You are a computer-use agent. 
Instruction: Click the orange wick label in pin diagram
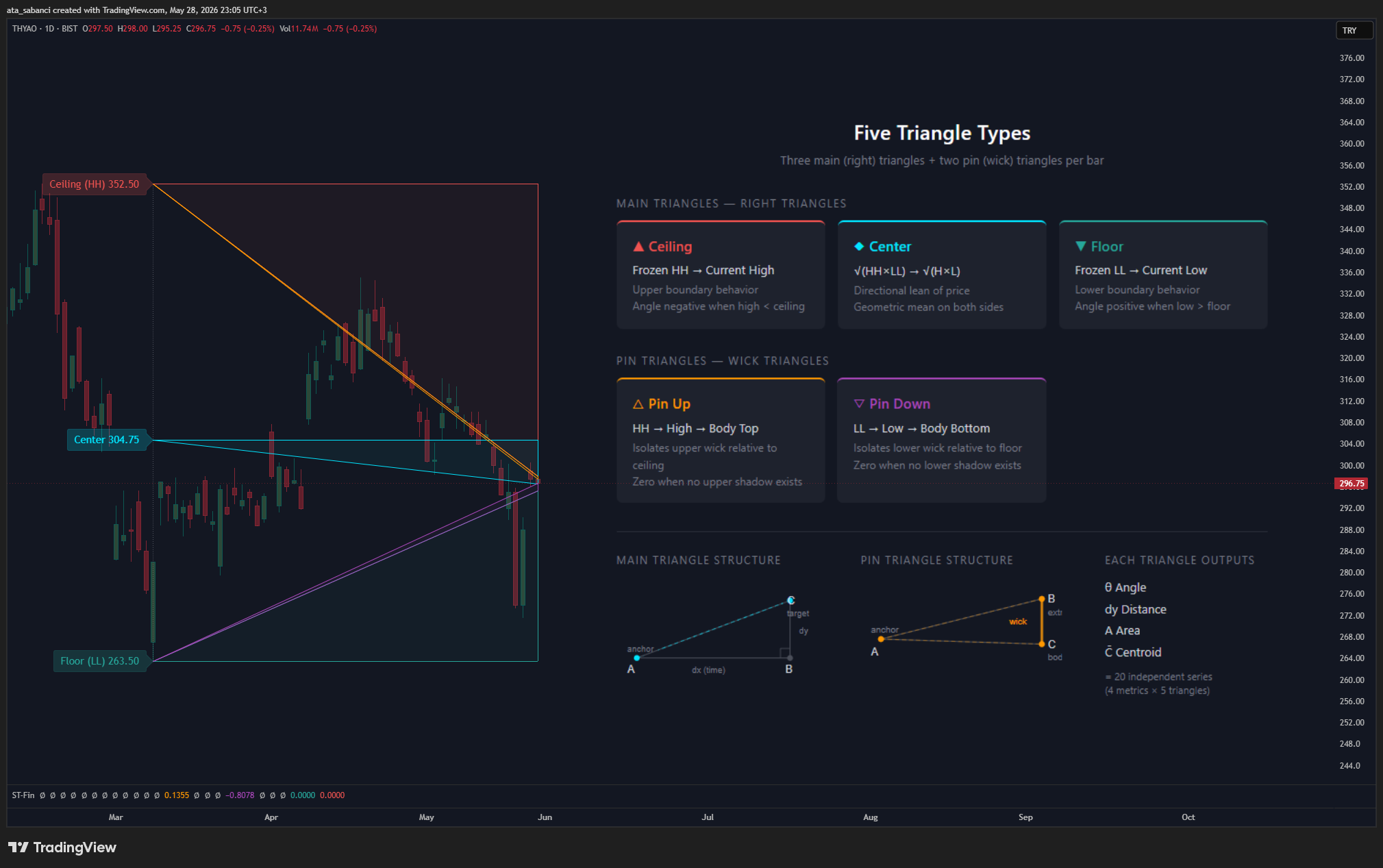(x=1018, y=622)
